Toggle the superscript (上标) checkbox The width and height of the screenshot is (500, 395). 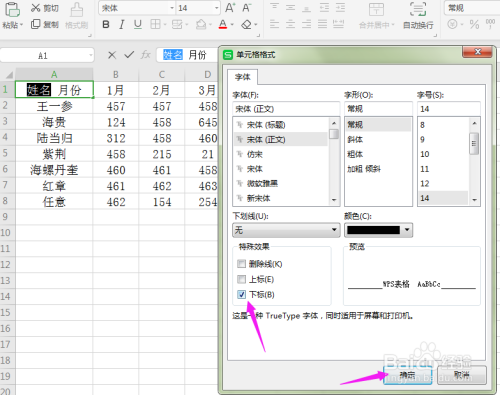241,279
